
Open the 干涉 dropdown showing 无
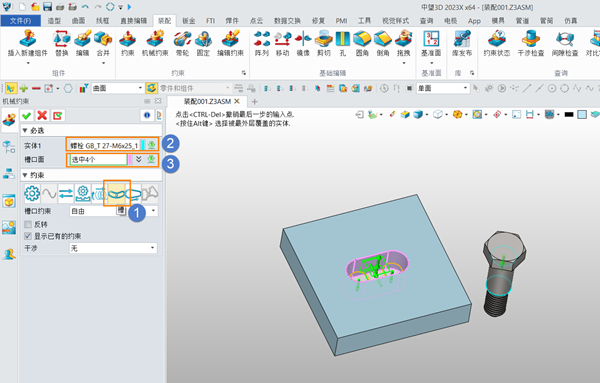(x=113, y=248)
